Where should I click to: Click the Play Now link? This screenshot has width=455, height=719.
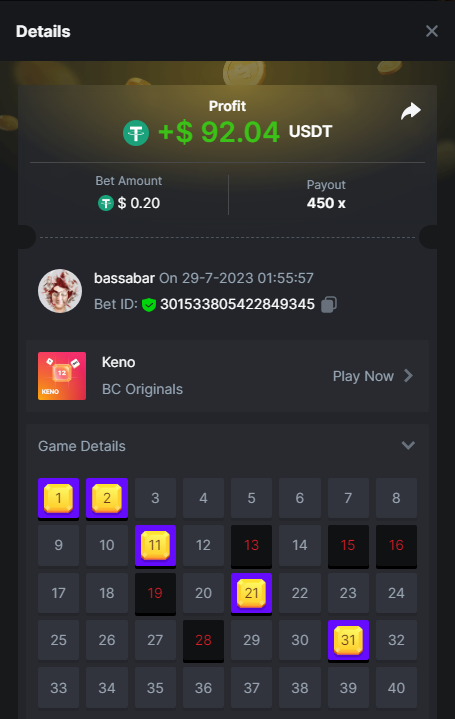pyautogui.click(x=363, y=376)
